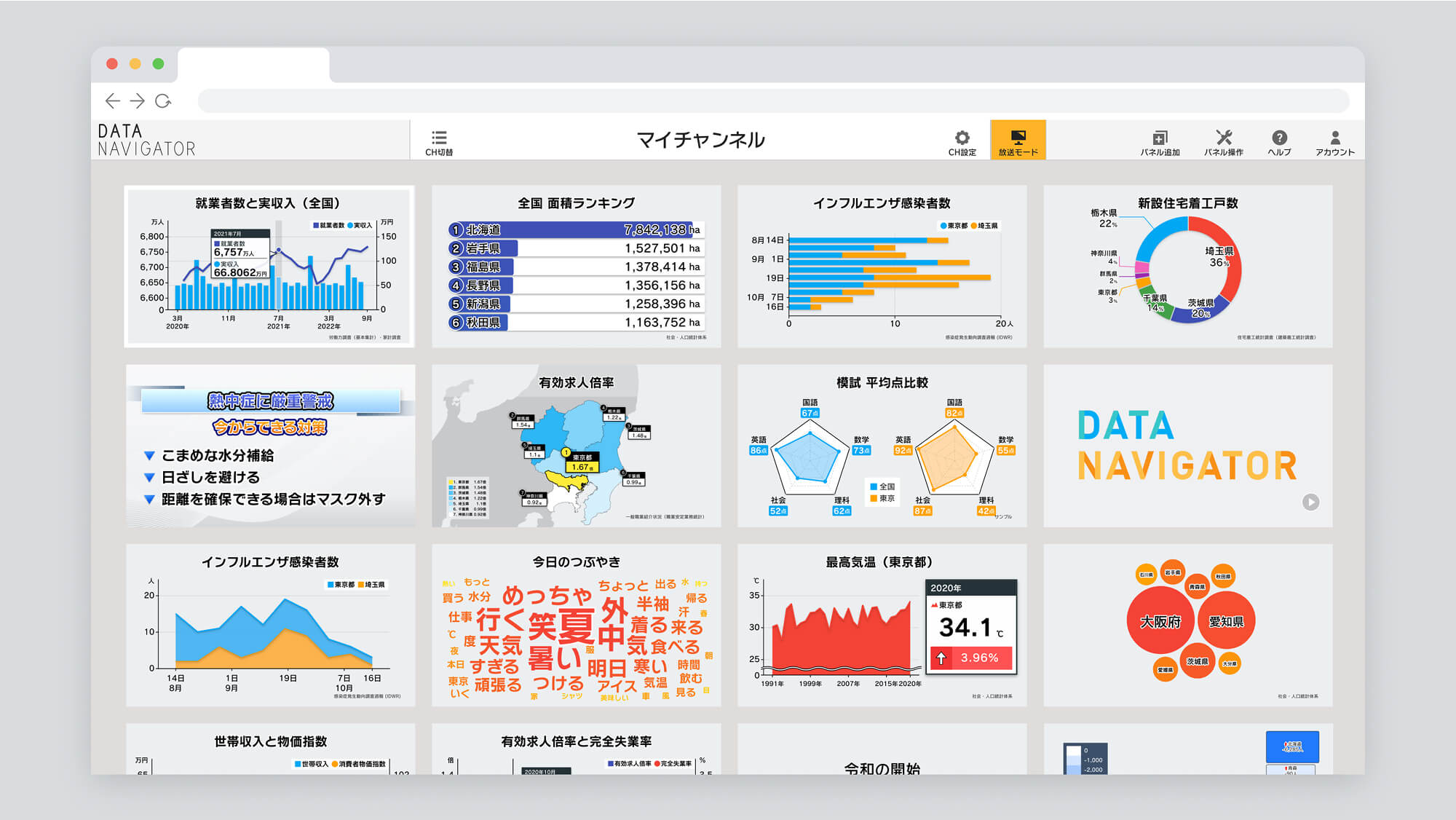This screenshot has height=820, width=1456.
Task: Click the 3.96% increase indicator
Action: tap(971, 658)
